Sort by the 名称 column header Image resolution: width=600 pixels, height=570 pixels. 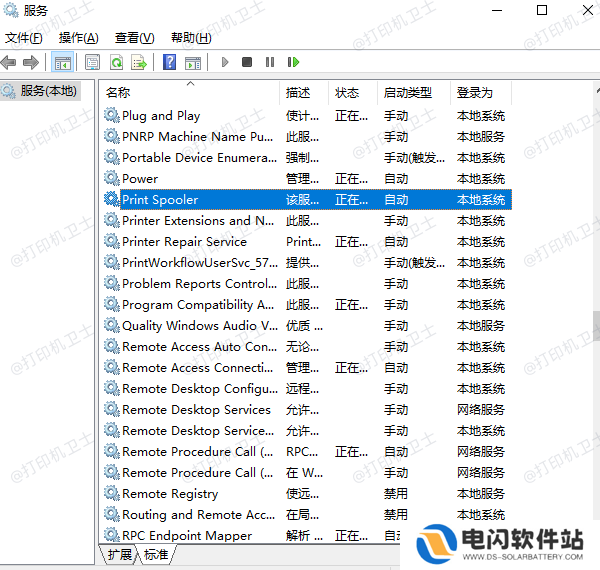[190, 93]
